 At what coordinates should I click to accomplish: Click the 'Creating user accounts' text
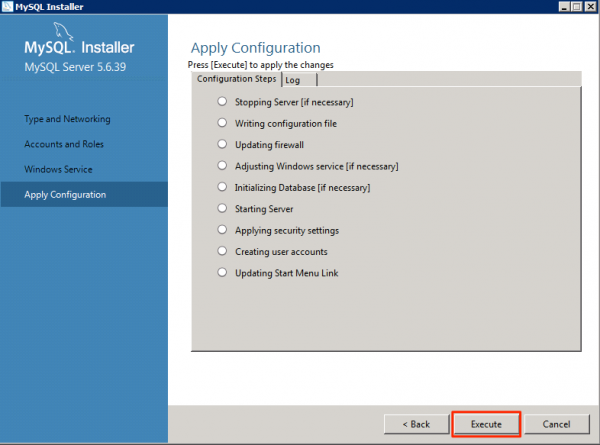click(281, 252)
